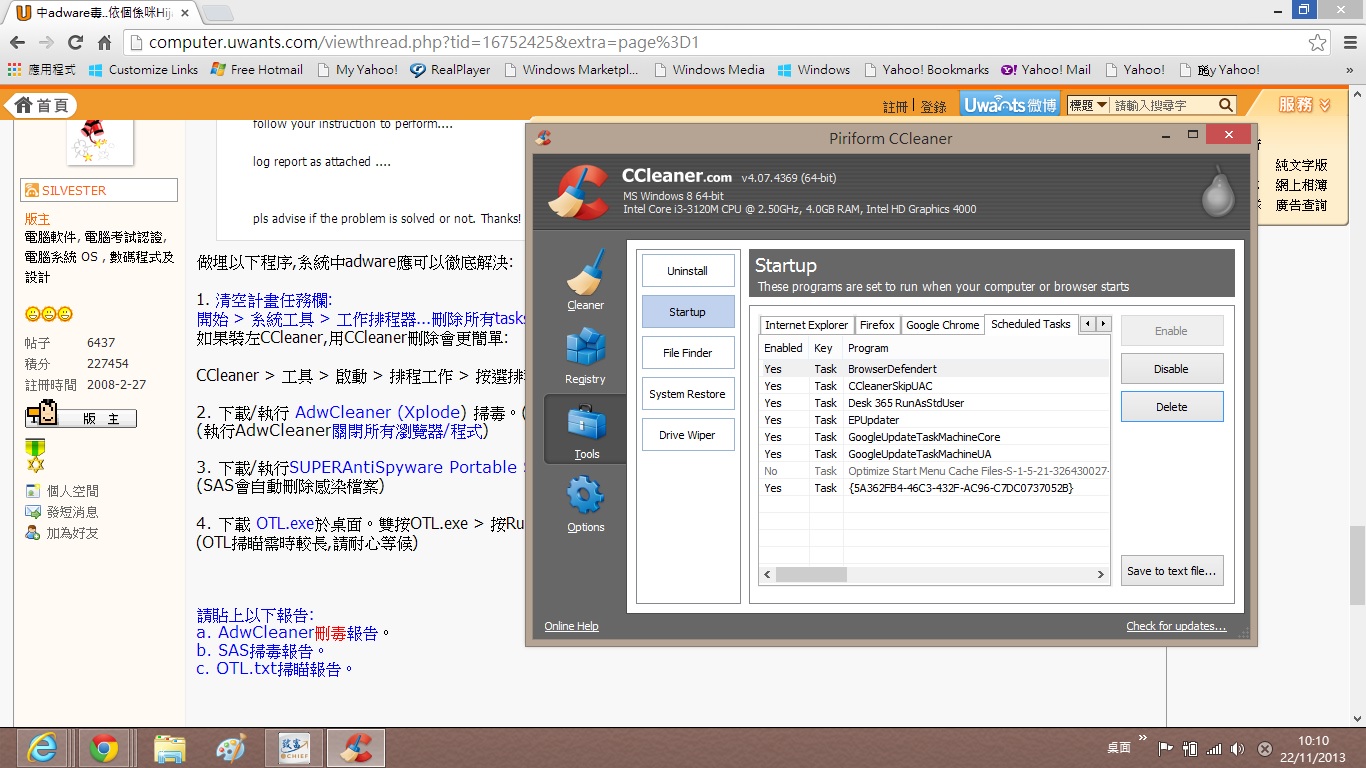Select the Scheduled Tasks tab

click(x=1030, y=324)
